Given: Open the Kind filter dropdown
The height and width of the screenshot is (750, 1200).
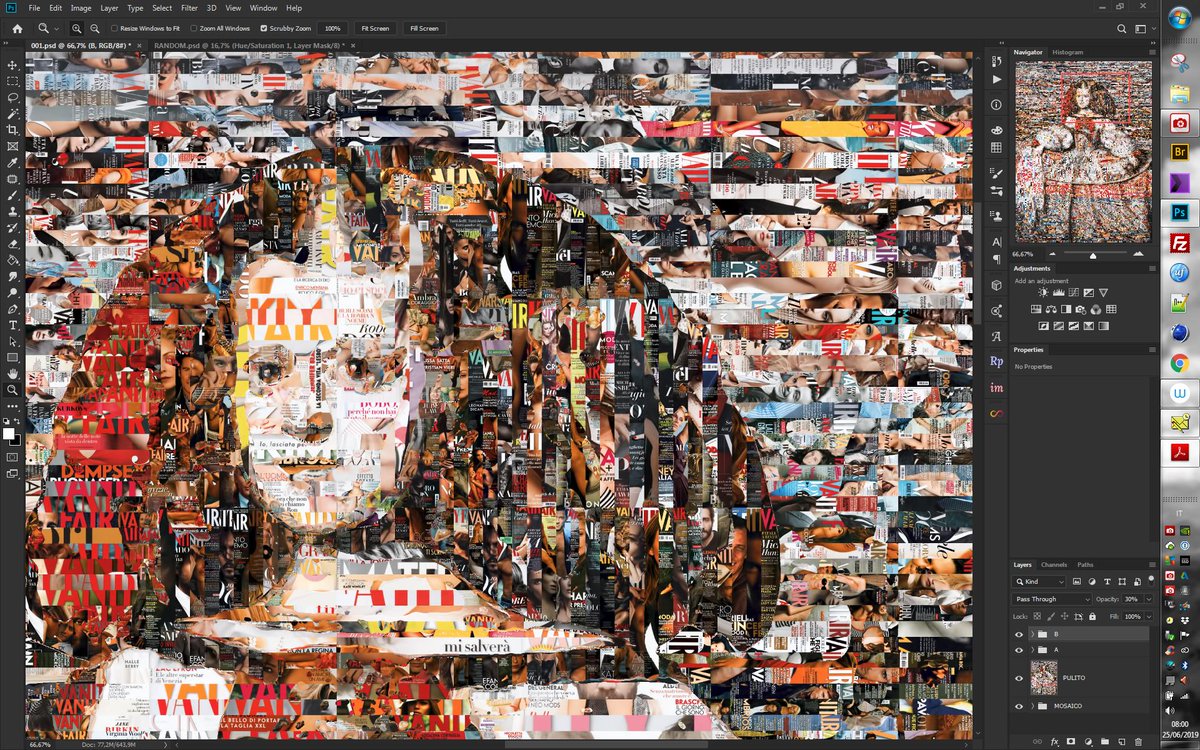Looking at the screenshot, I should (1039, 581).
